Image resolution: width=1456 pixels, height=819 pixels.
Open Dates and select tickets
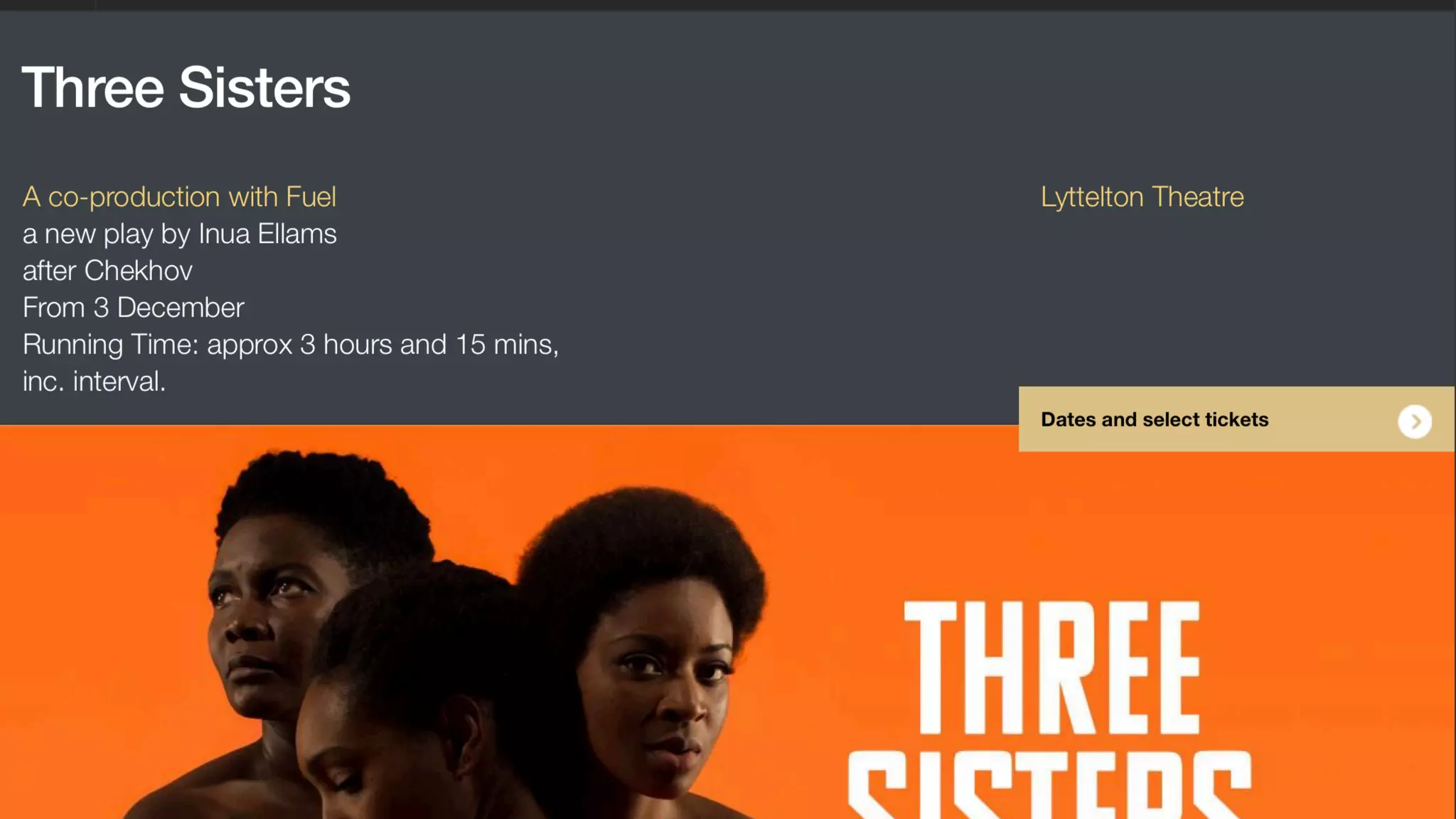coord(1236,419)
